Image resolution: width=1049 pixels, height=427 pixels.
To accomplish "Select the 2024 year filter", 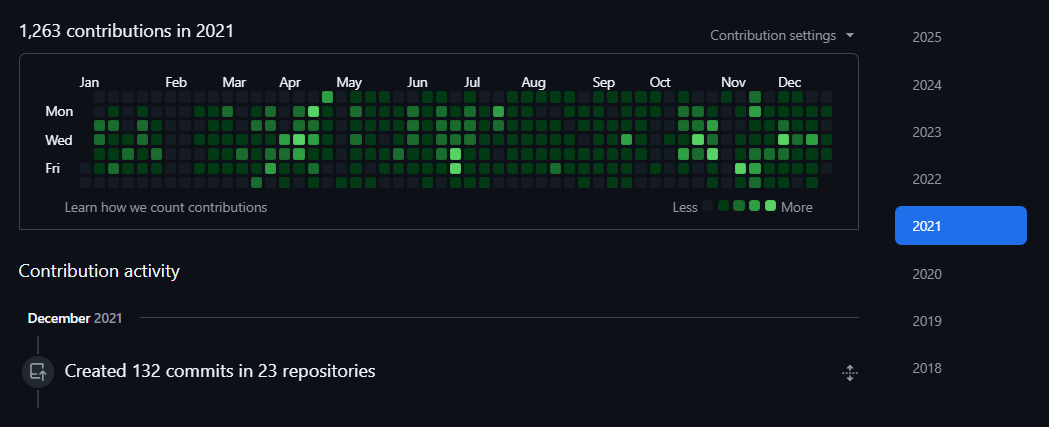I will coord(927,85).
